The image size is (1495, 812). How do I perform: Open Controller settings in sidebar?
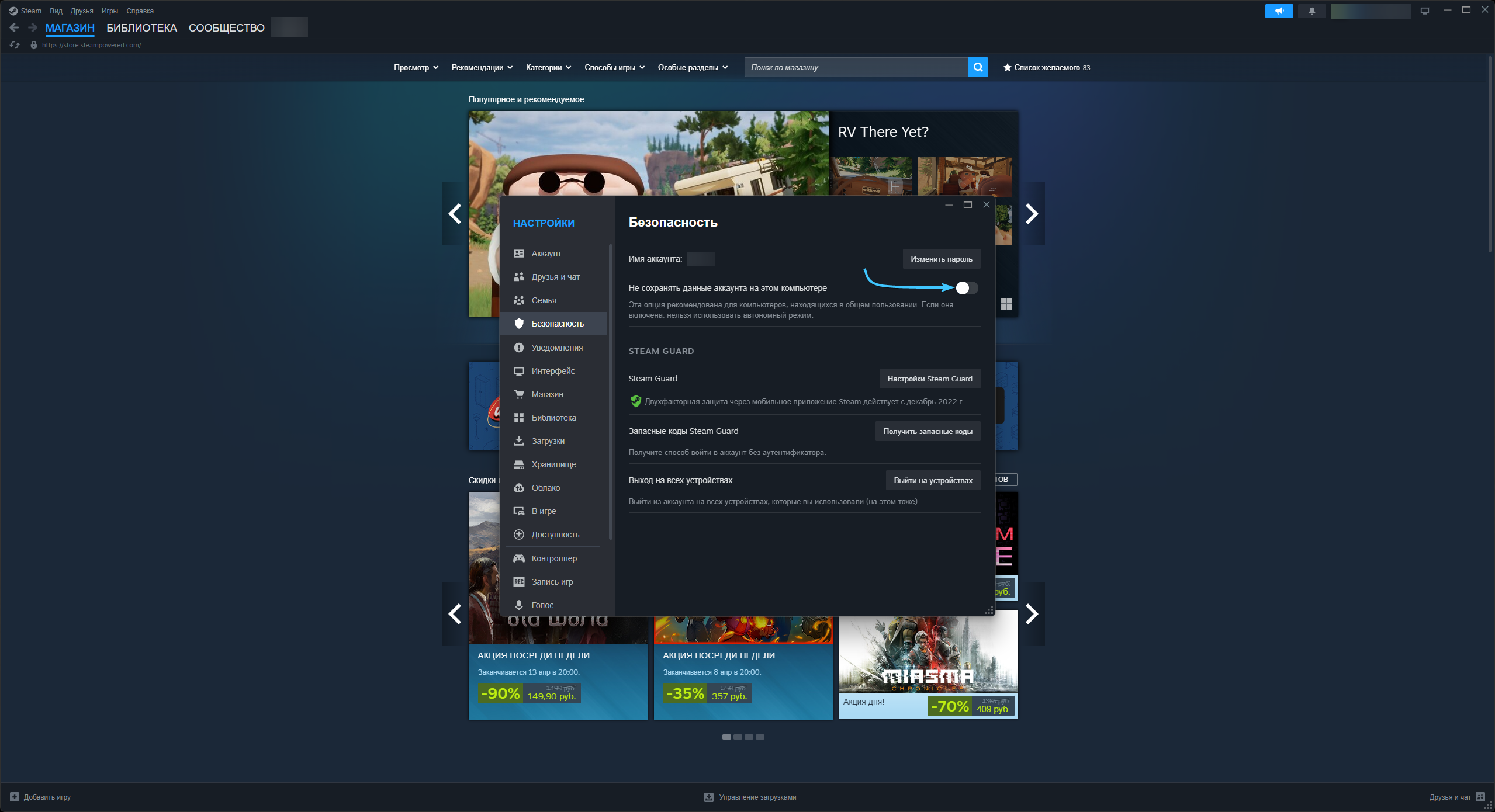click(x=553, y=558)
